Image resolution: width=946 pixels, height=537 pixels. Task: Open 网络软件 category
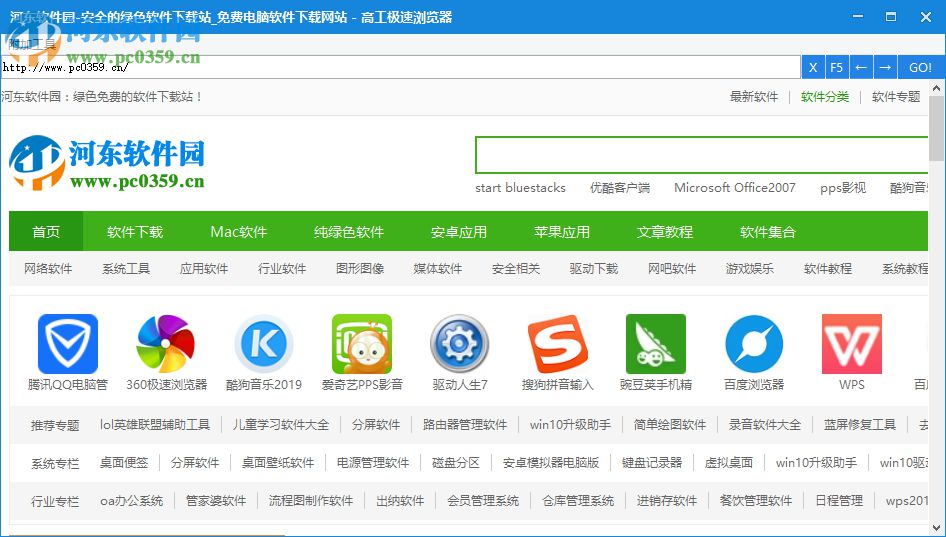coord(48,268)
